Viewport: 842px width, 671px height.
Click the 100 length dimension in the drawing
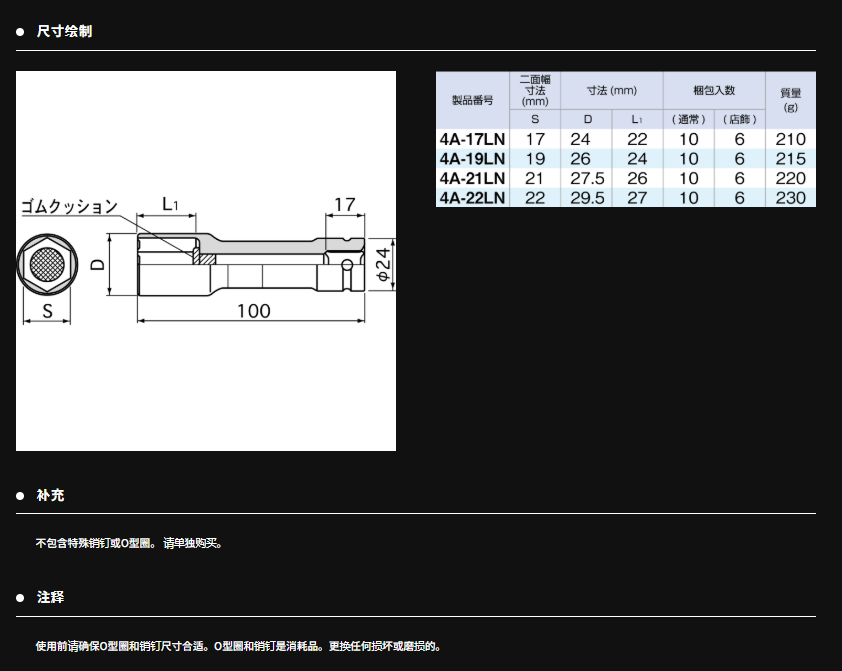pyautogui.click(x=253, y=311)
